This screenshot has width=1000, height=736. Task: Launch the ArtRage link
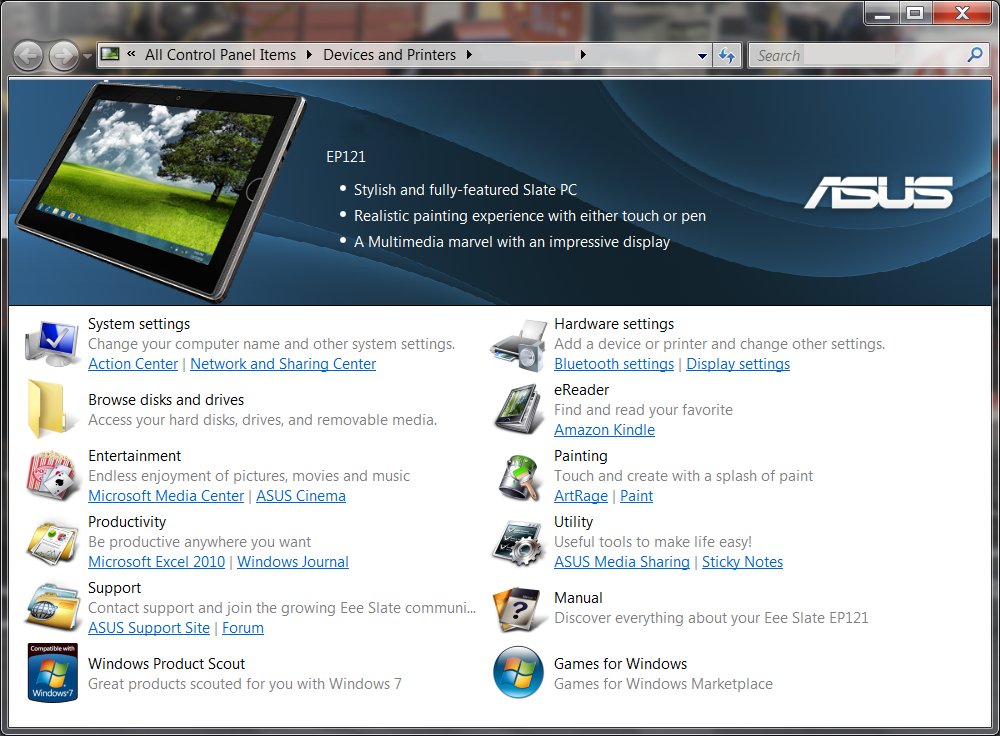[581, 496]
